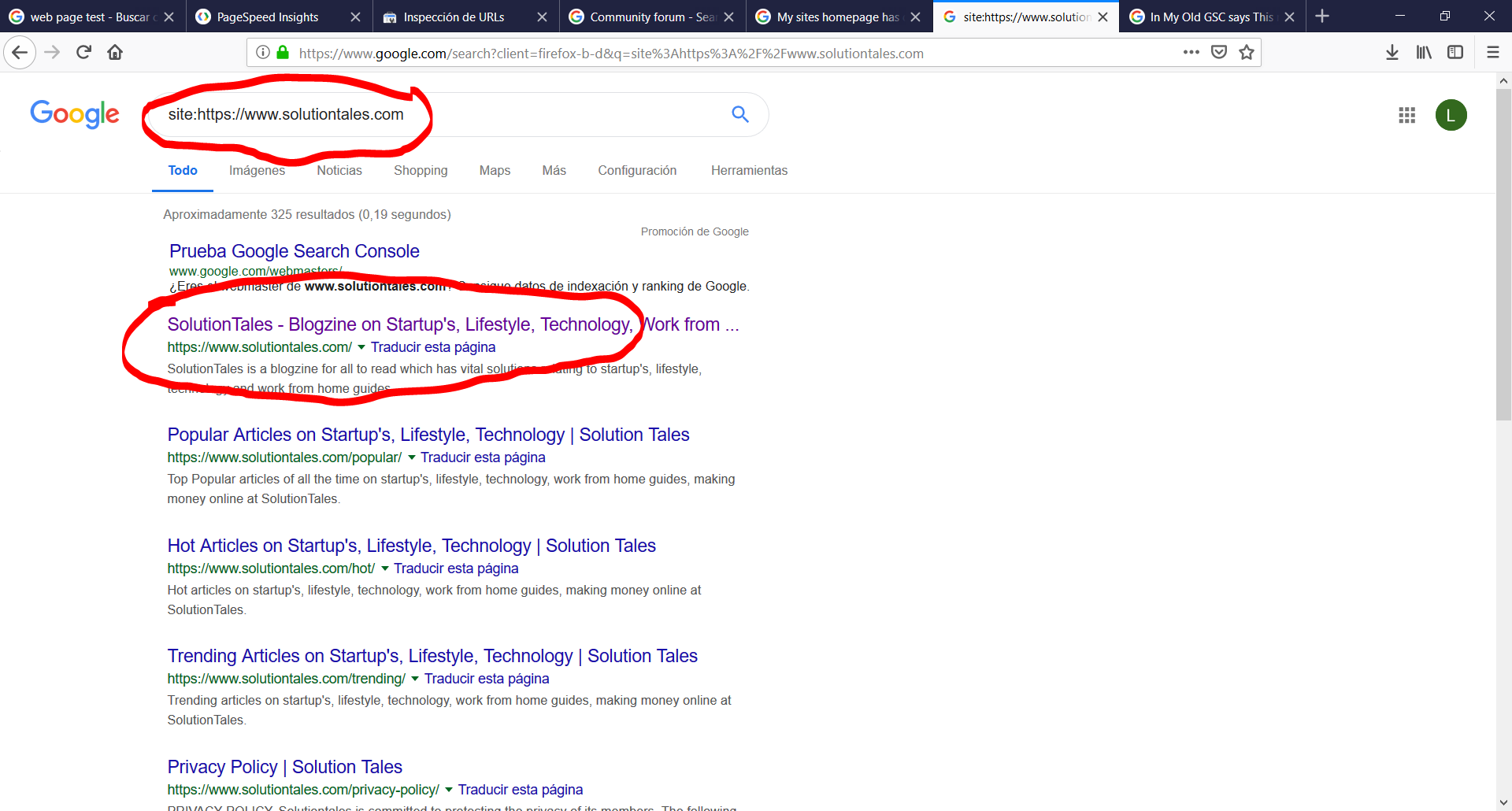The width and height of the screenshot is (1512, 811).
Task: Expand dropdown arrow beside the /trending/ URL
Action: (x=415, y=679)
